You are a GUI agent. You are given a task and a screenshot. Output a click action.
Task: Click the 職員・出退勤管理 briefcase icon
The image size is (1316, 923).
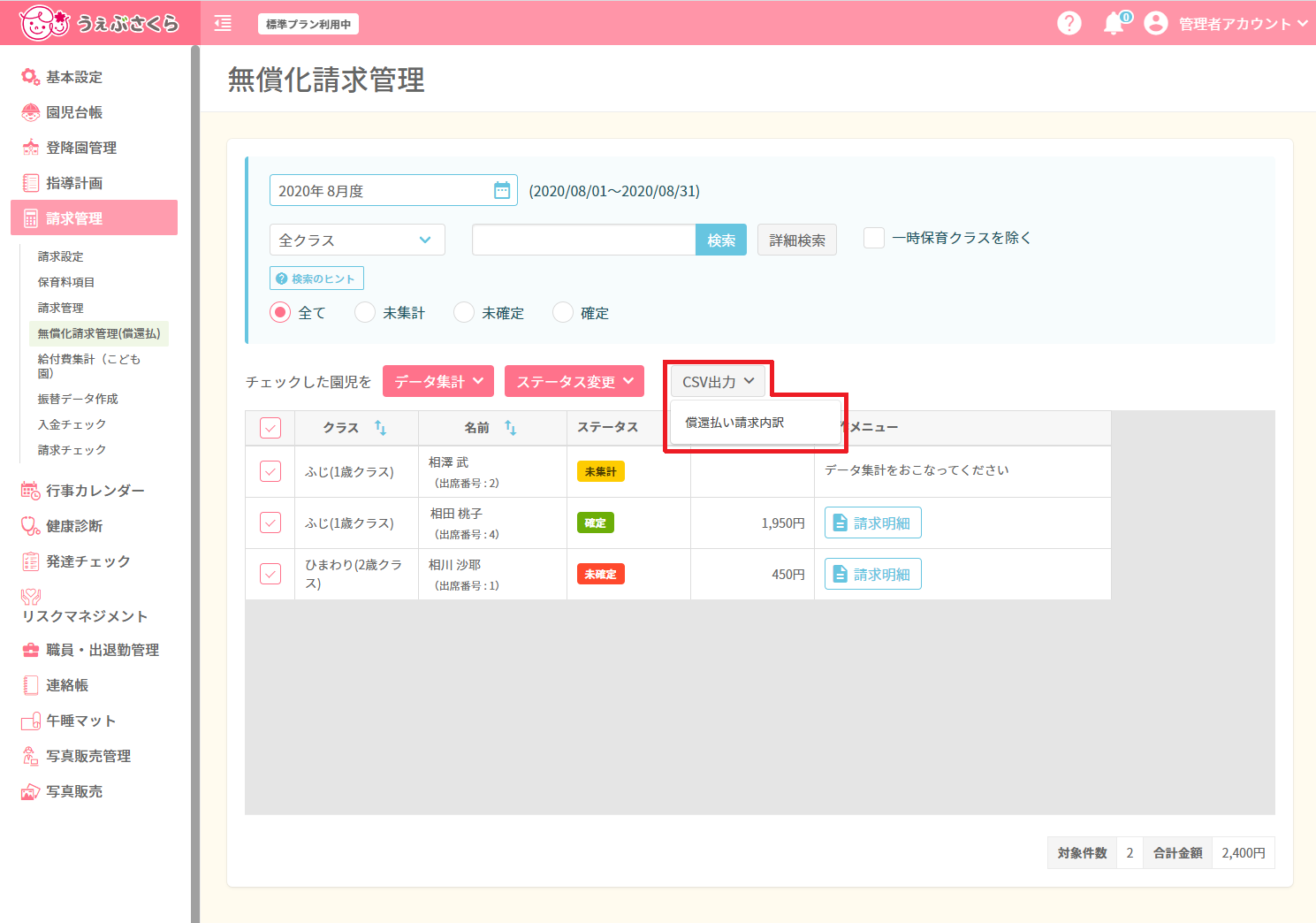point(31,650)
